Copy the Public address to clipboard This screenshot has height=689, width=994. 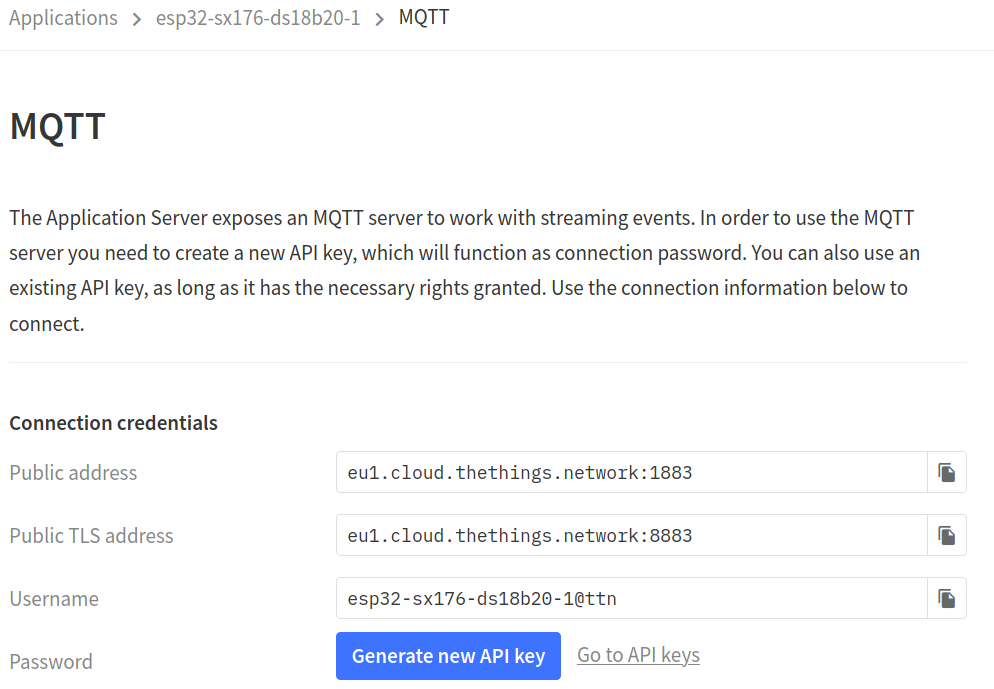(946, 472)
